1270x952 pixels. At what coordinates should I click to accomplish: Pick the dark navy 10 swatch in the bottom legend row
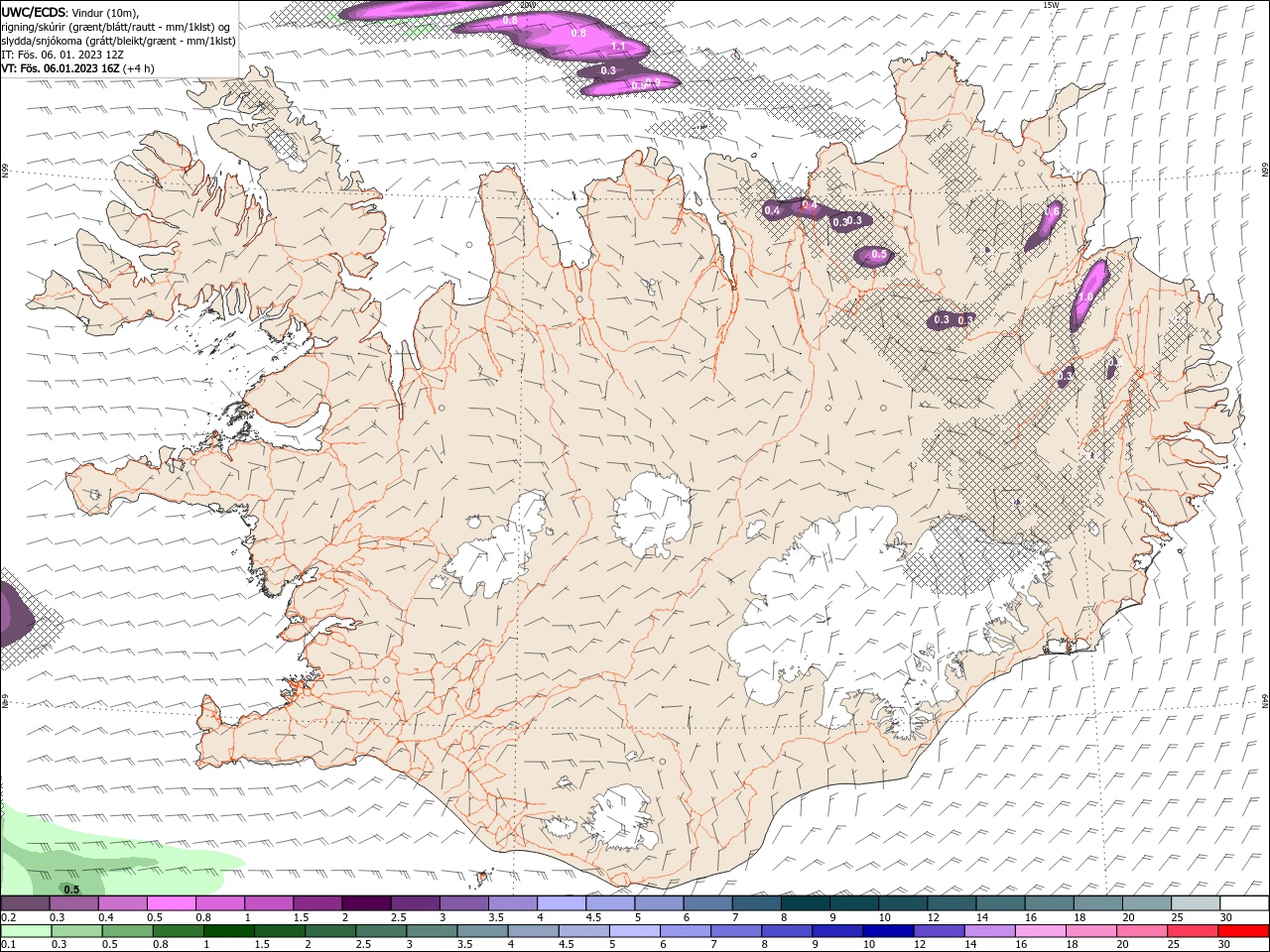tap(887, 931)
